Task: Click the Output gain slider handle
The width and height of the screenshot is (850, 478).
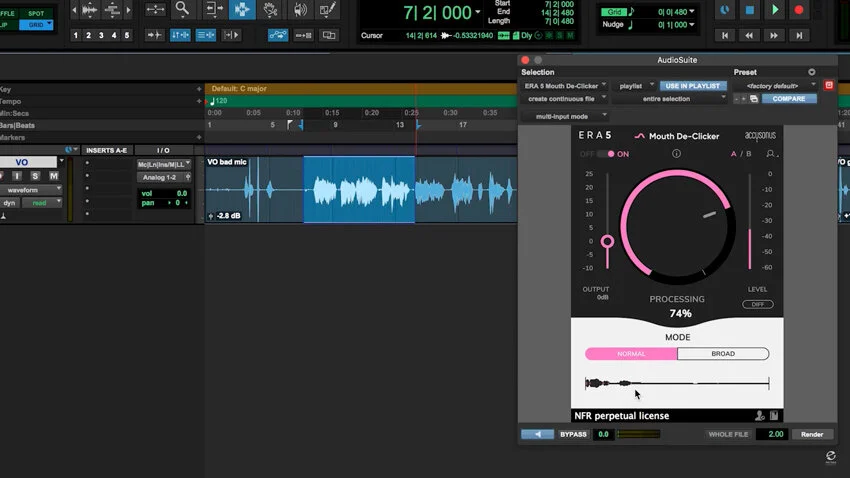Action: [607, 242]
